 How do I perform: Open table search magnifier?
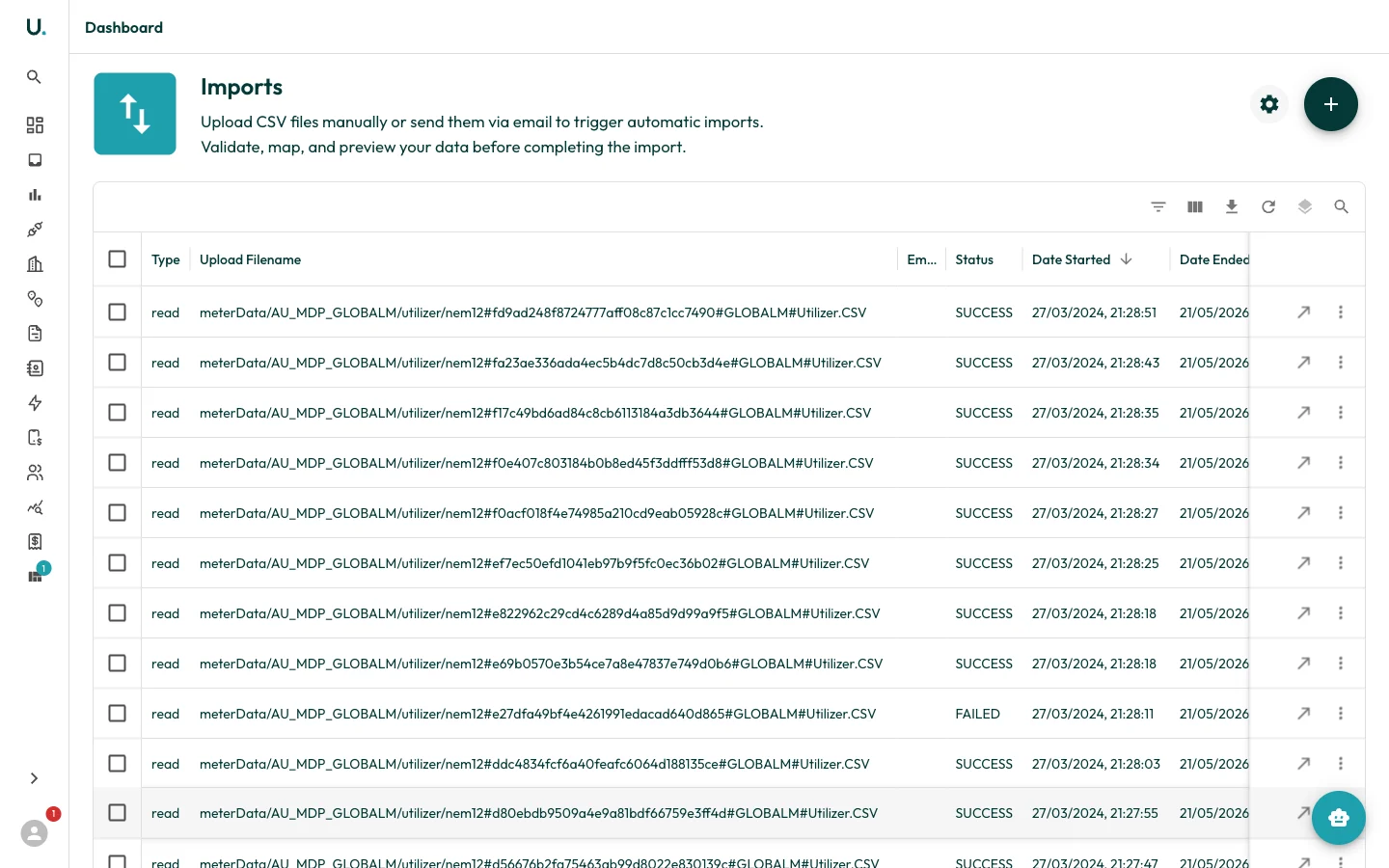1342,206
